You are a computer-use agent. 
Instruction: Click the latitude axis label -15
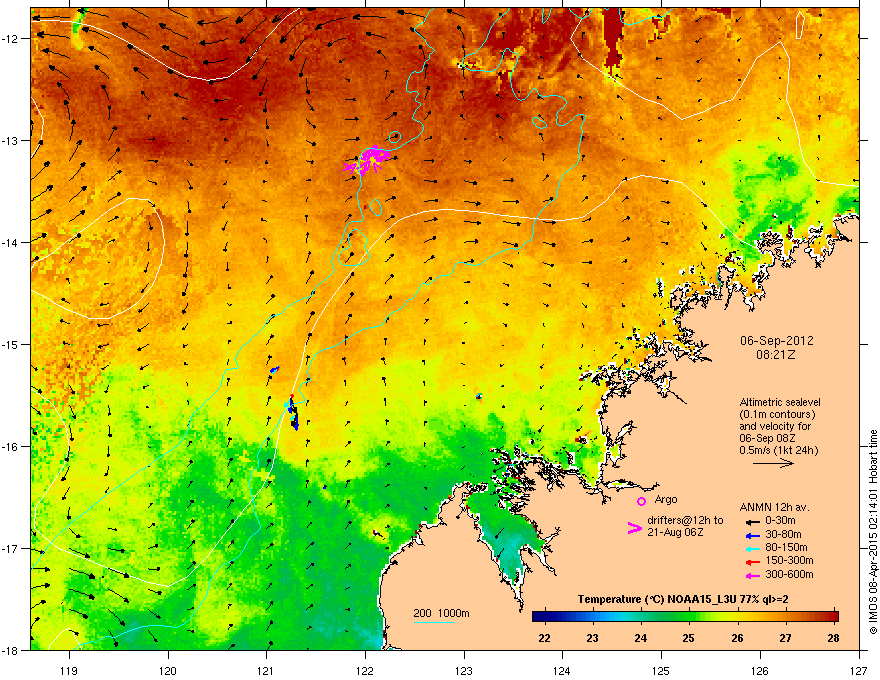point(10,344)
